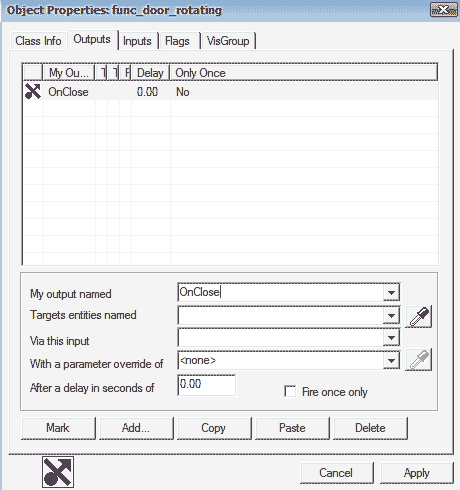Switch to the Class Info tab
The width and height of the screenshot is (460, 490).
[38, 41]
